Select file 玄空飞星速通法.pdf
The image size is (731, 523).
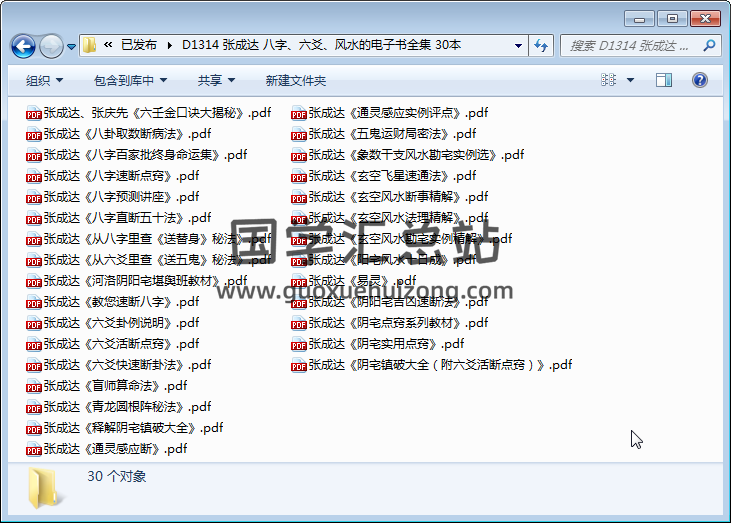[x=384, y=176]
